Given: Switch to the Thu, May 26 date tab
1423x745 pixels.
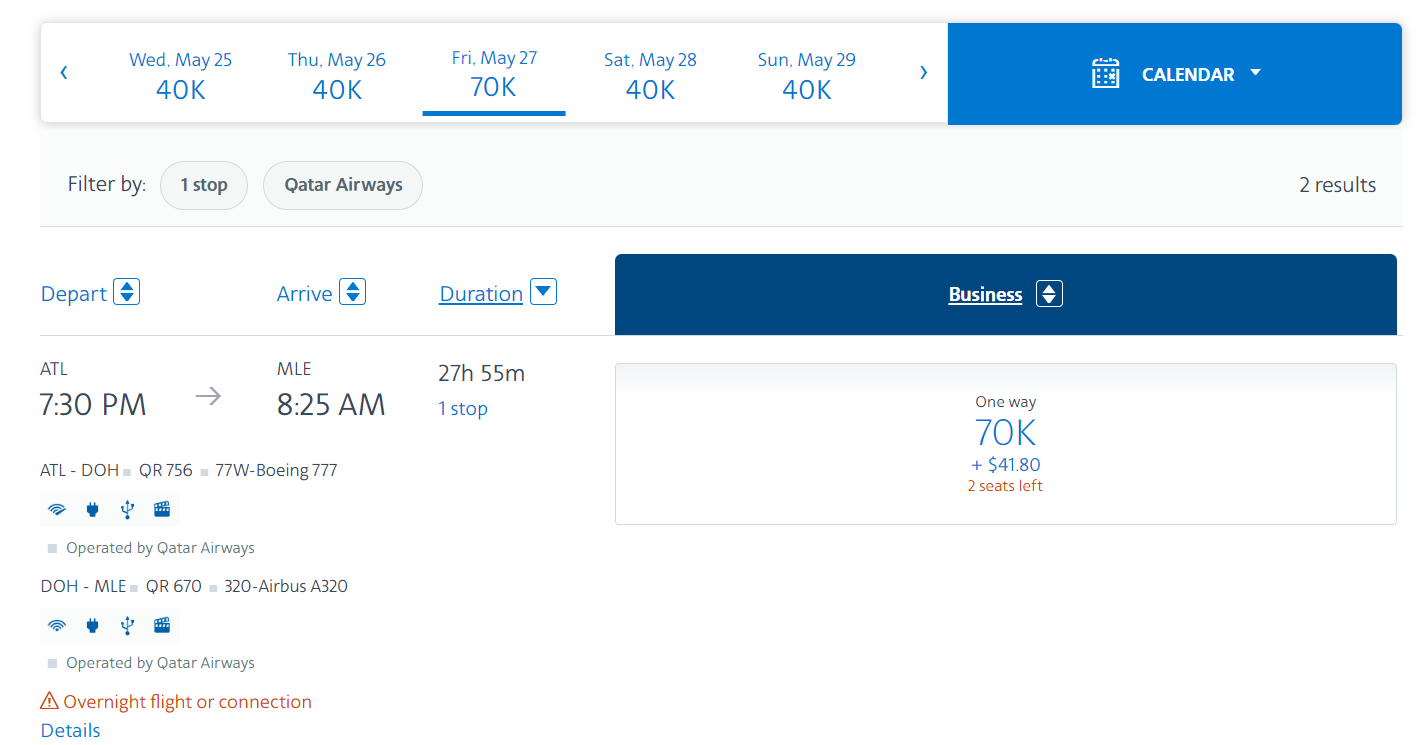Looking at the screenshot, I should point(337,74).
